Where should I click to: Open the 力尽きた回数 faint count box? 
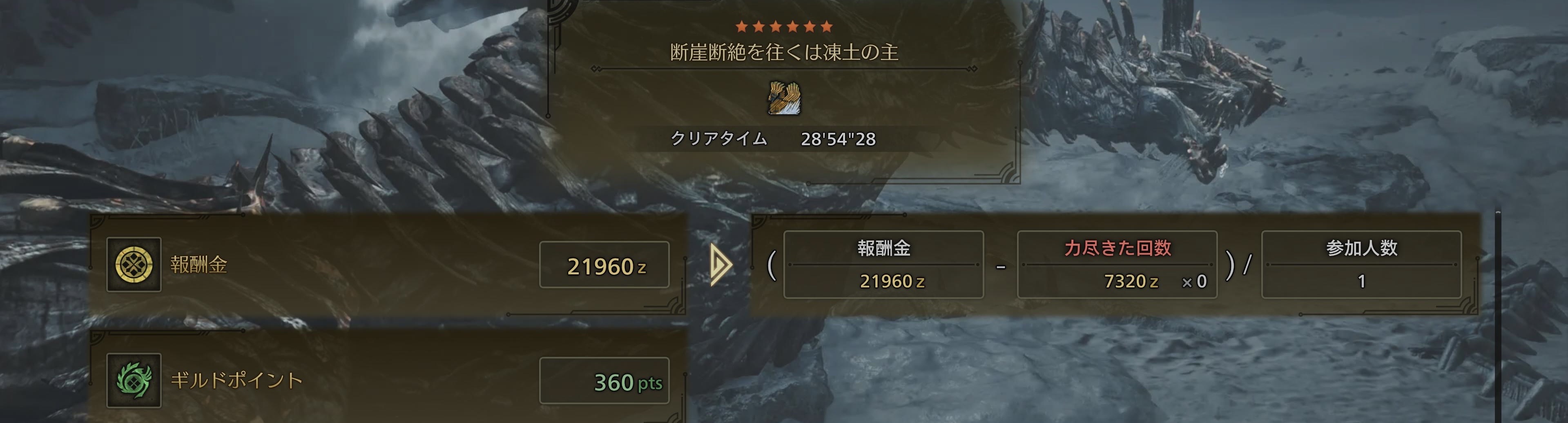pos(1117,265)
